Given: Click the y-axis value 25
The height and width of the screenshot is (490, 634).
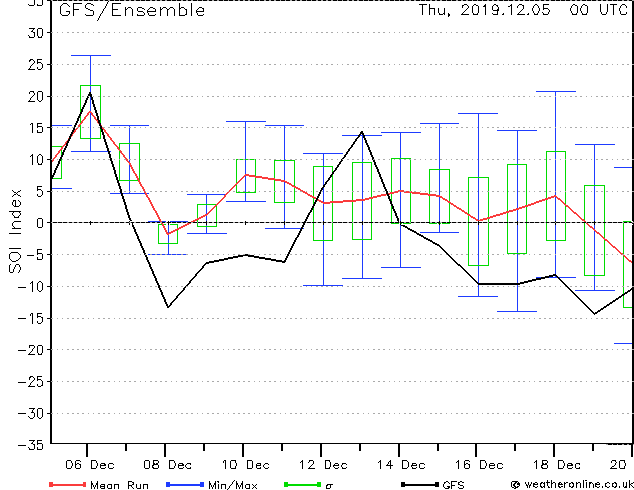Looking at the screenshot, I should [34, 64].
